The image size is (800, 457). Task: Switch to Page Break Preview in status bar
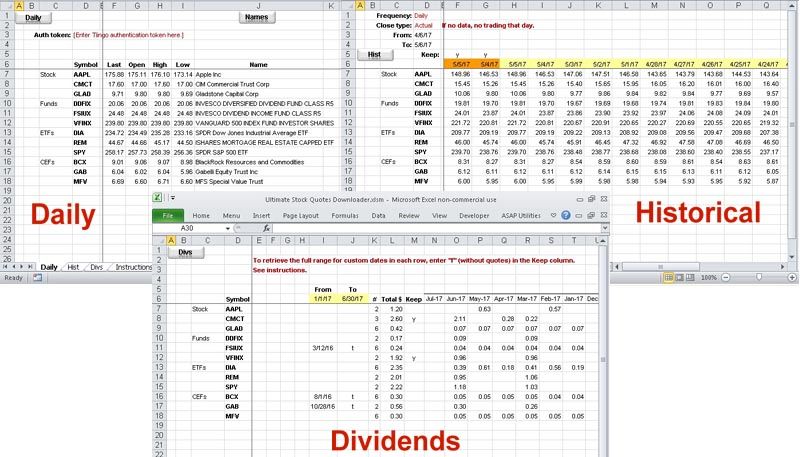[x=690, y=277]
